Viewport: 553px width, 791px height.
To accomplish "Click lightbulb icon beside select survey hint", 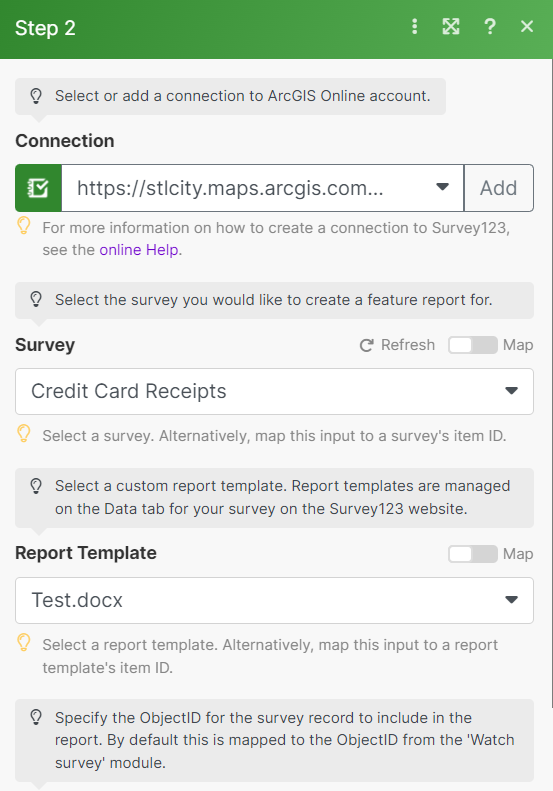I will pyautogui.click(x=36, y=300).
